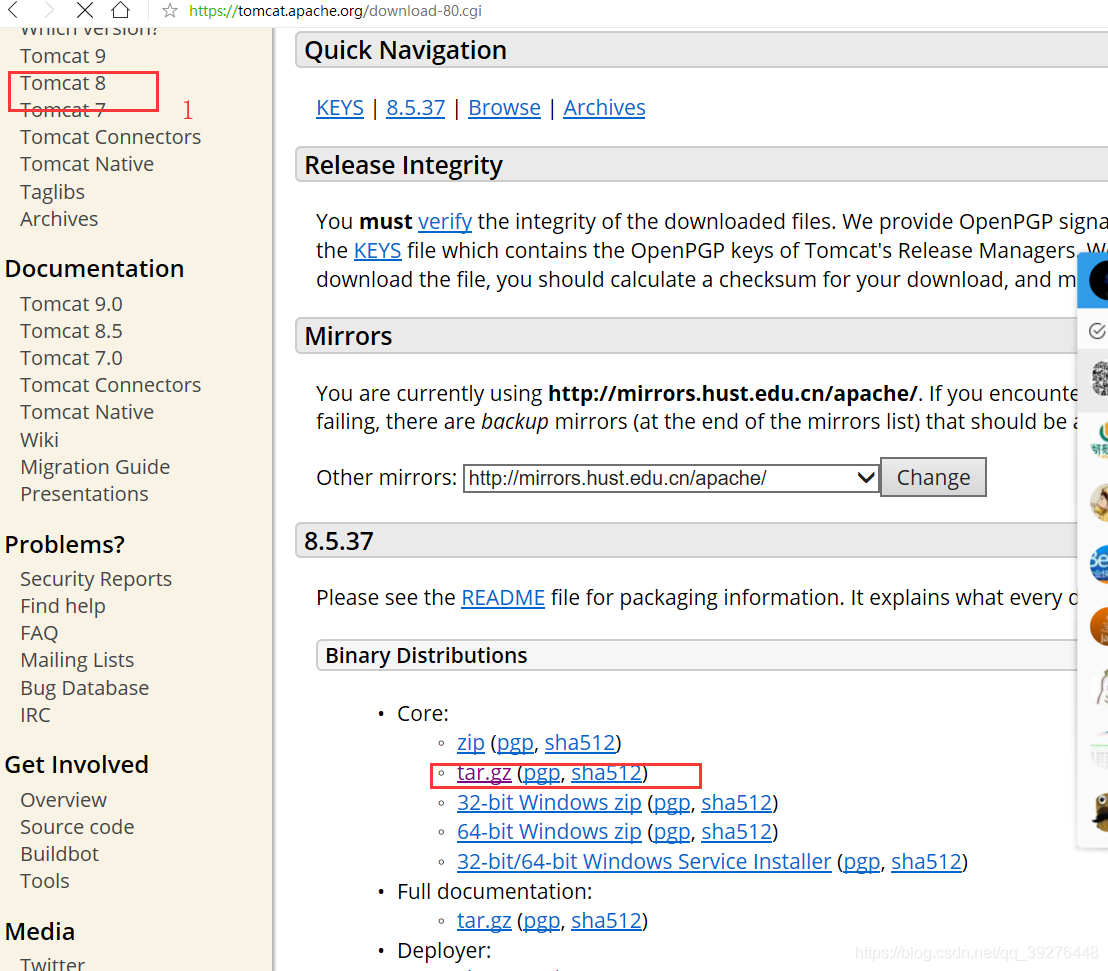Open the FAQ link
Viewport: 1108px width, 971px height.
coord(39,633)
